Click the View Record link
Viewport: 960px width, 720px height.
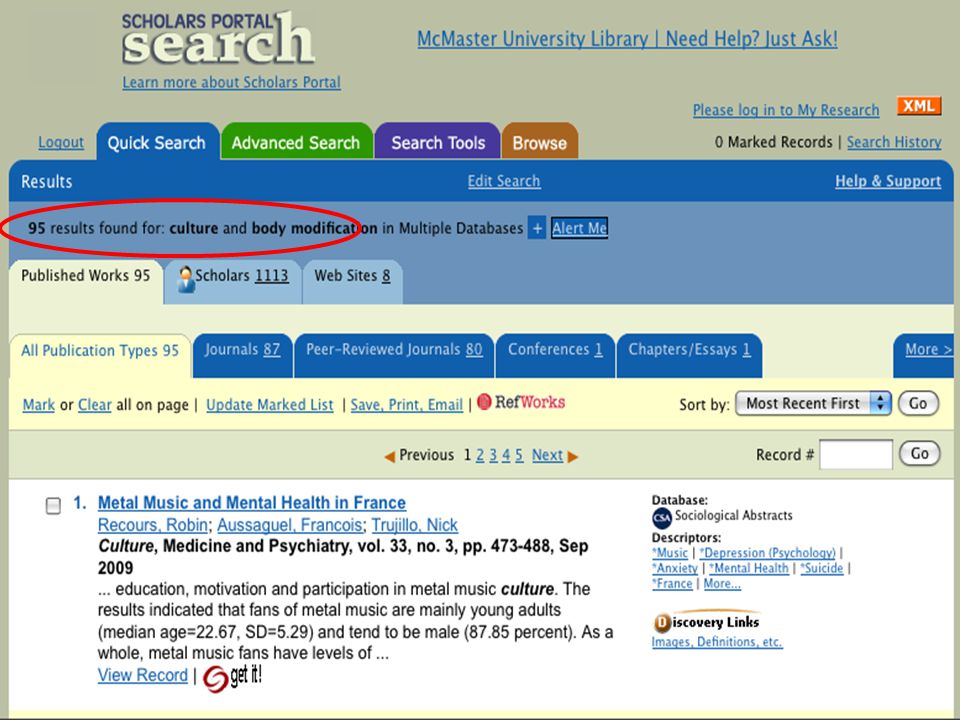143,675
